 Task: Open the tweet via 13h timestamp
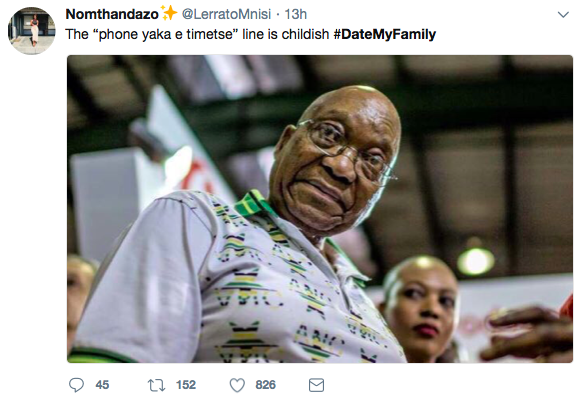pyautogui.click(x=295, y=14)
